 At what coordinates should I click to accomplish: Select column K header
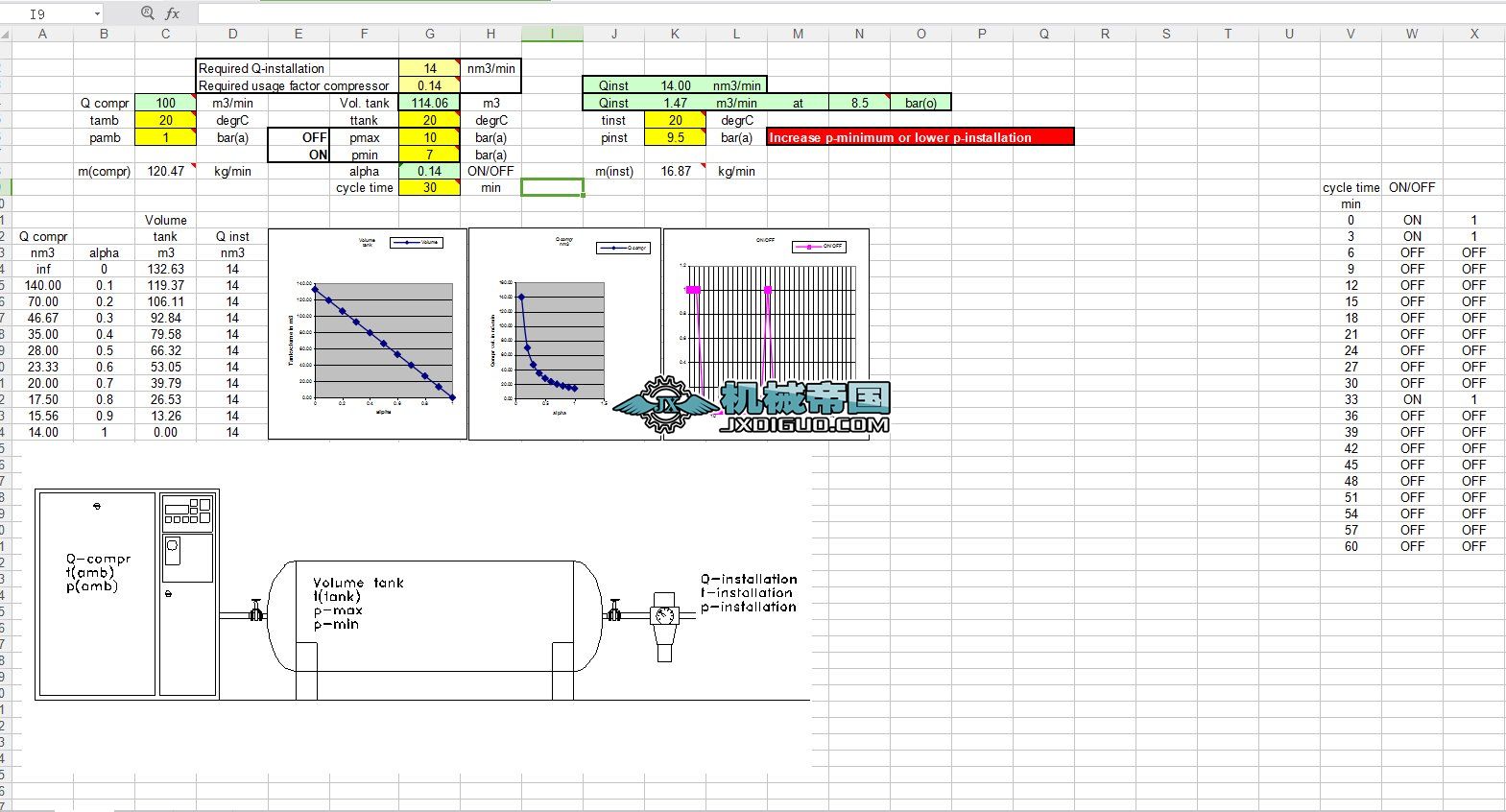tap(675, 34)
